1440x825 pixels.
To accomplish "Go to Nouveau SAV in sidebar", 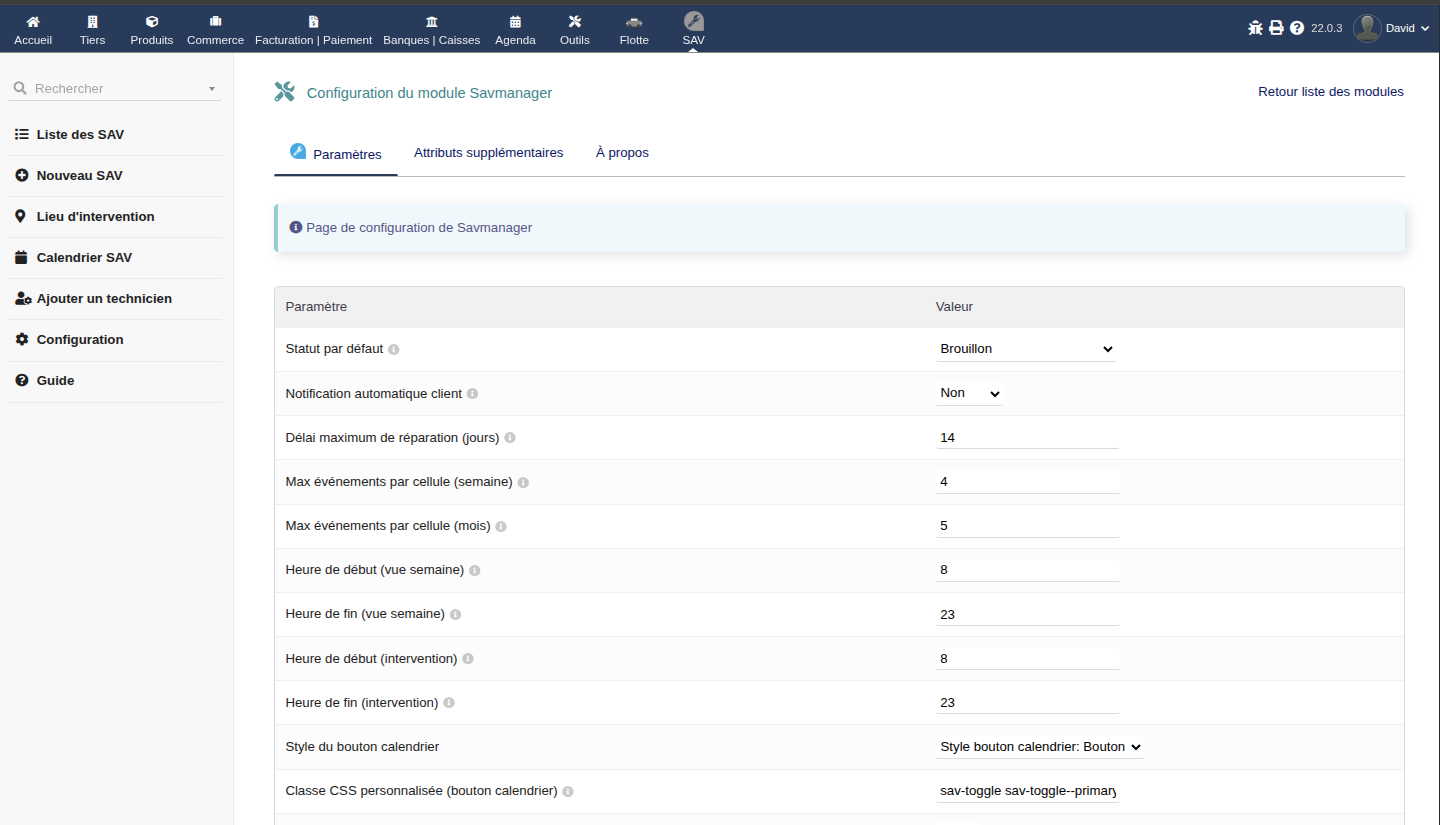I will (79, 176).
